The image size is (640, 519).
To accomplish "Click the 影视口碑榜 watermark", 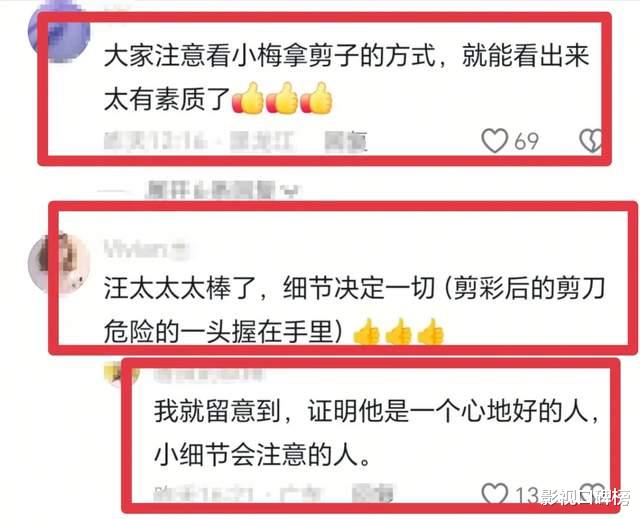I will 584,497.
